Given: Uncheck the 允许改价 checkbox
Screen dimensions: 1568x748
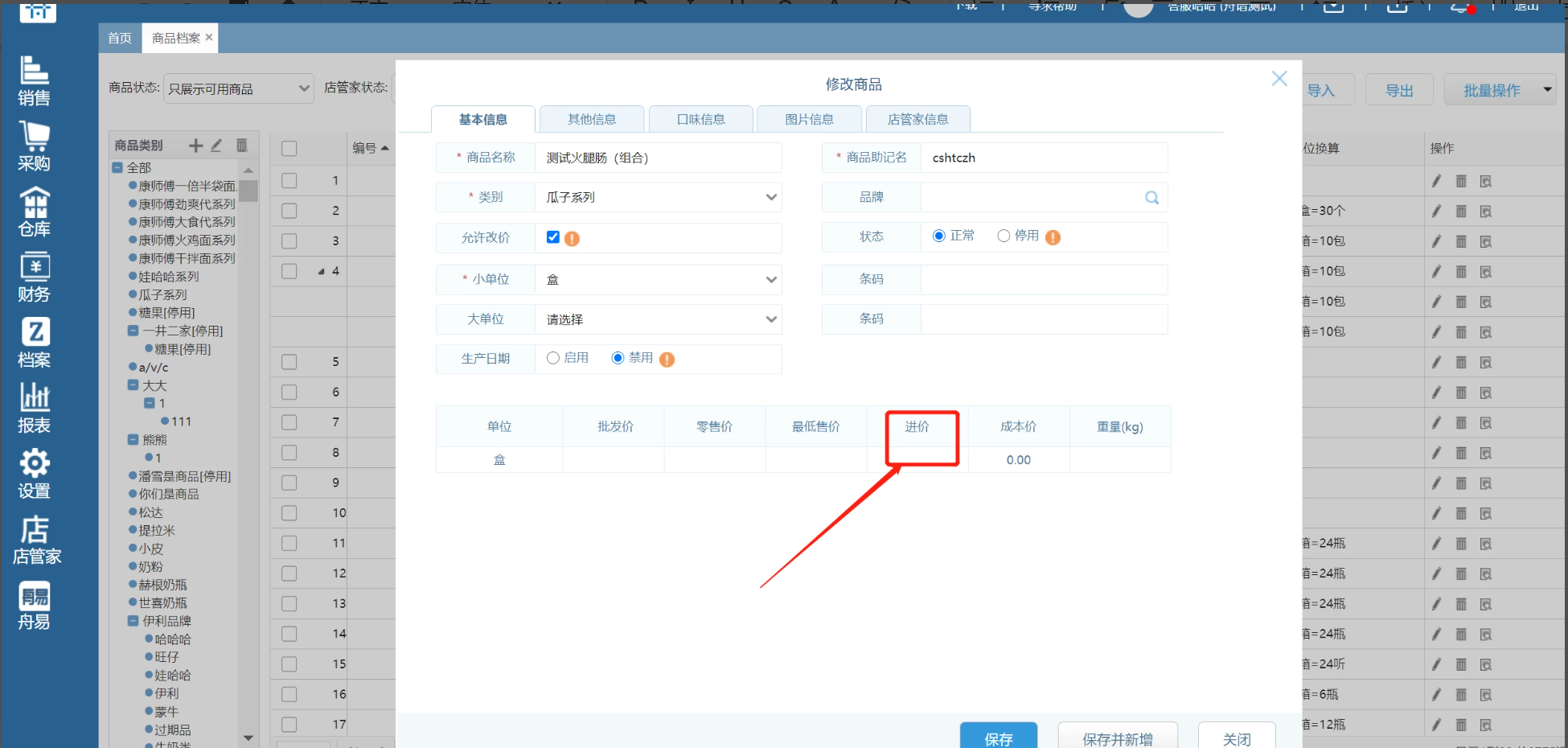Looking at the screenshot, I should [x=552, y=237].
